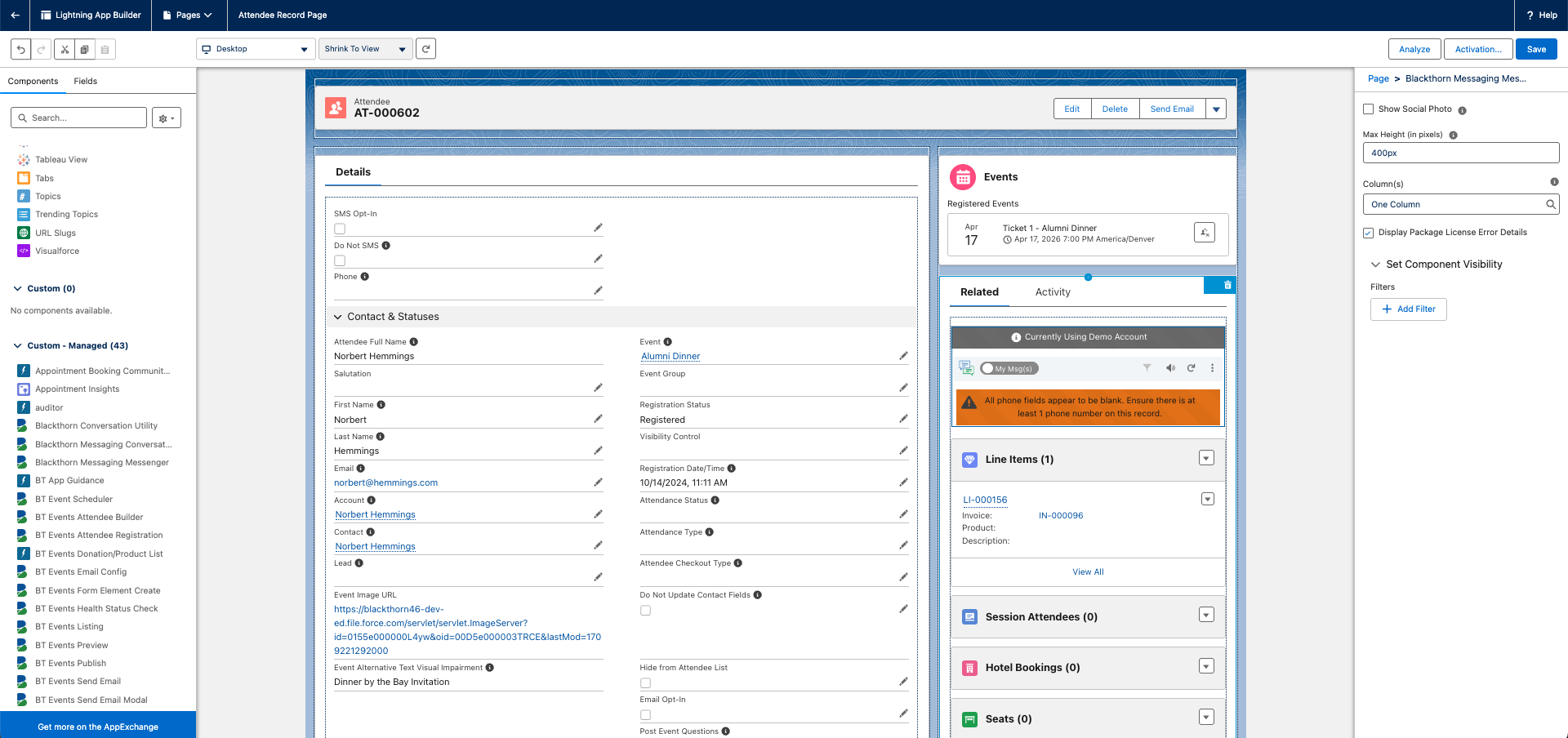Click the undo icon
This screenshot has height=738, width=1568.
pos(21,49)
